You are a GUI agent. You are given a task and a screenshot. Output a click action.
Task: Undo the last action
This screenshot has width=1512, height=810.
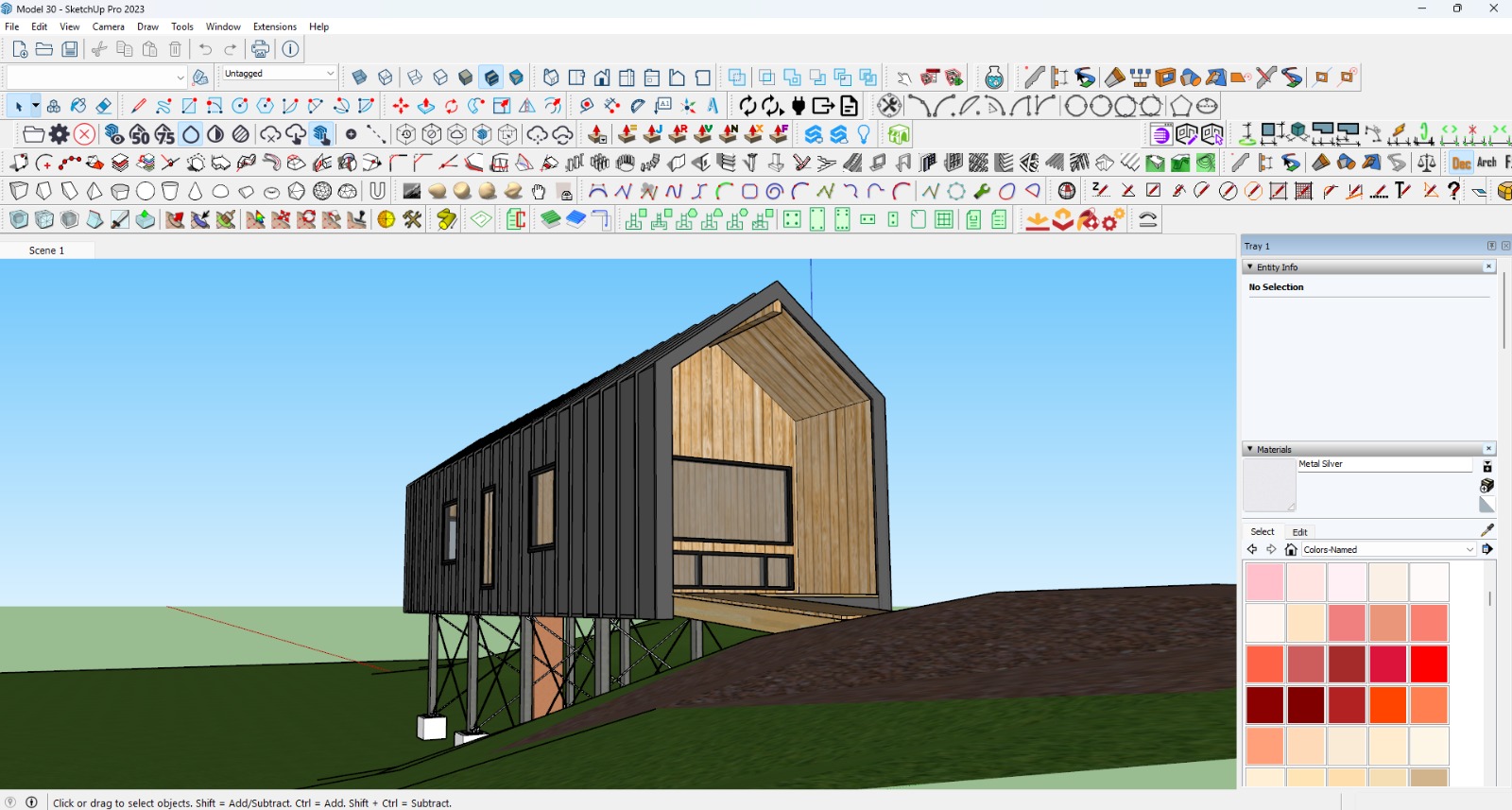[x=205, y=49]
